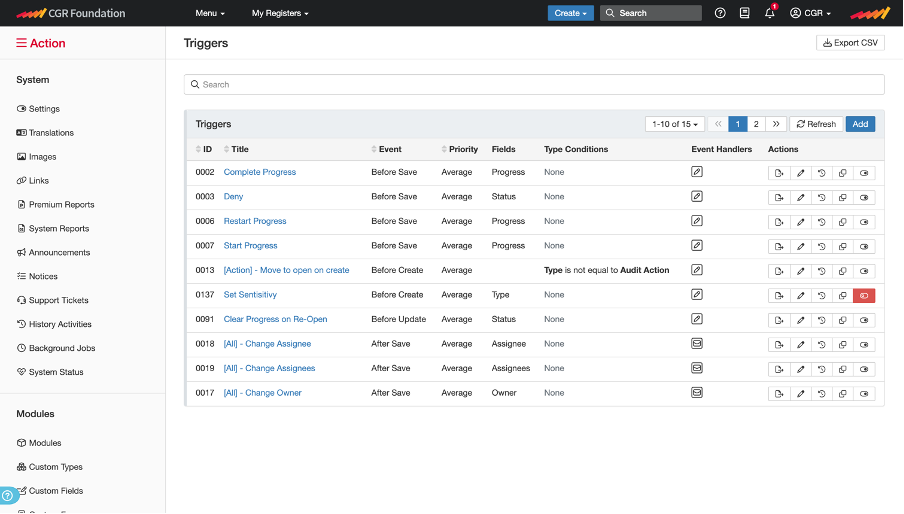Open Premium Reports in the sidebar
The image size is (904, 514).
tap(55, 205)
